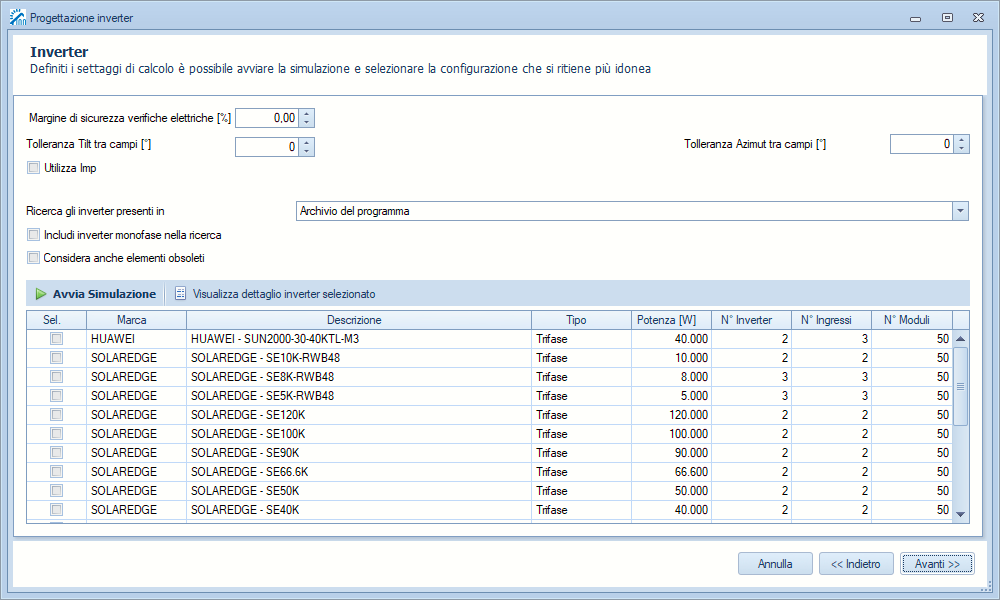
Task: Click Visualizza dettaglio inverter selezionato icon
Action: (181, 294)
